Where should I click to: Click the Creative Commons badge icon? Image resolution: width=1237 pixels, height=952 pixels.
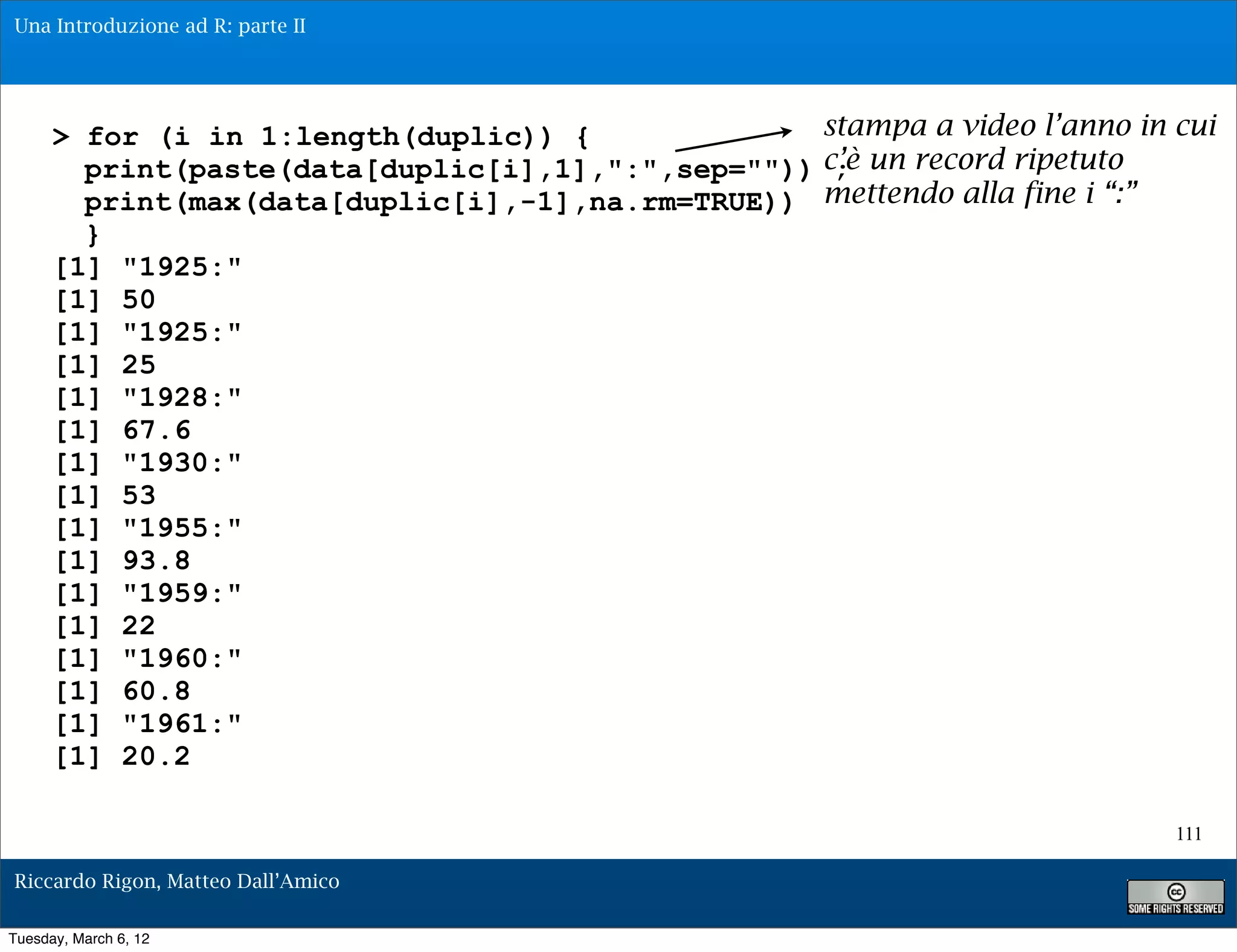(1175, 896)
